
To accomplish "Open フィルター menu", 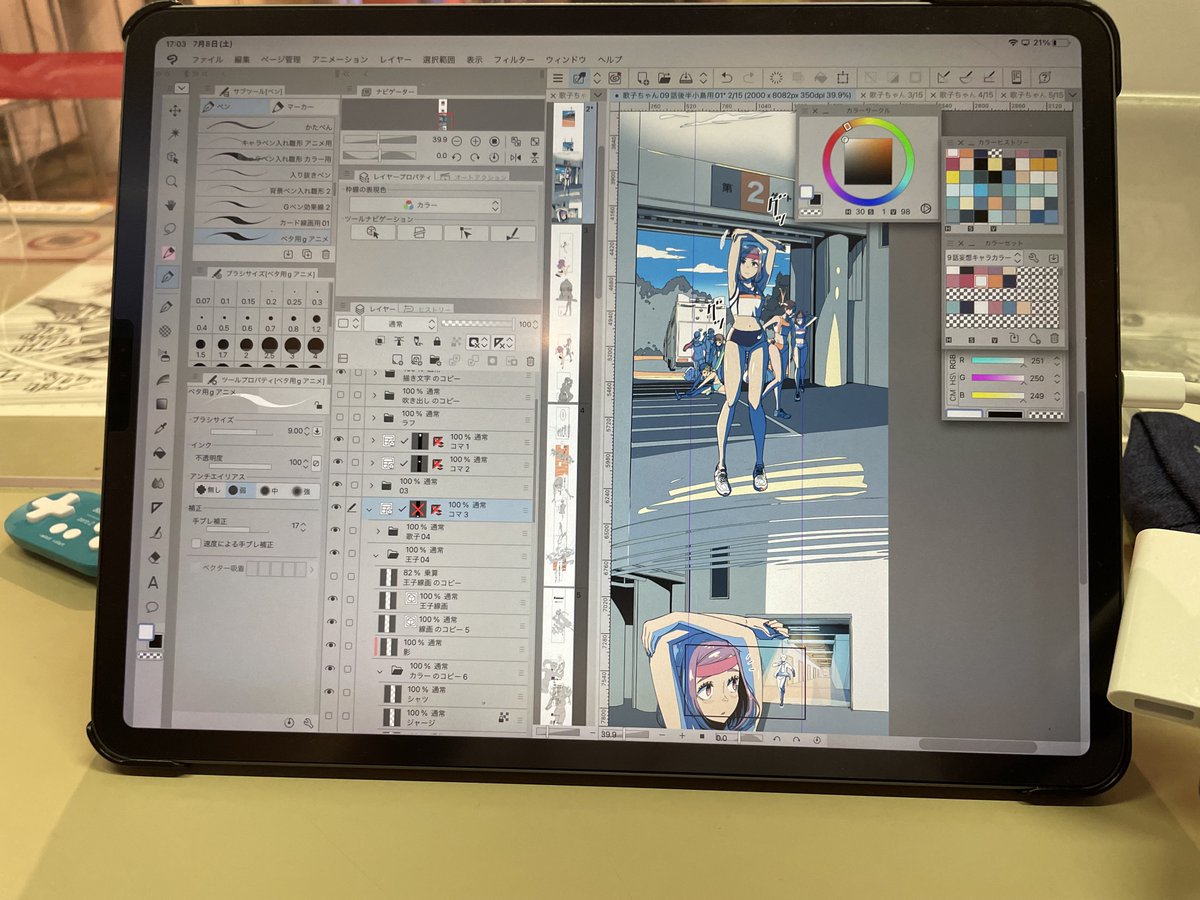I will tap(514, 60).
